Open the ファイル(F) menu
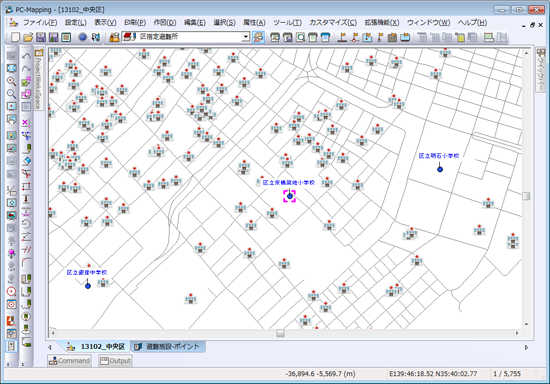 click(x=40, y=23)
